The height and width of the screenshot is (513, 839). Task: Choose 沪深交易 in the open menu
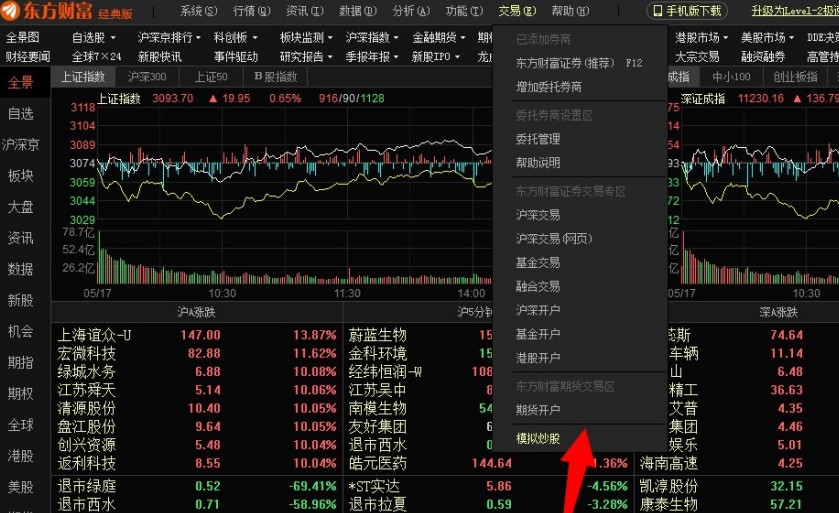click(538, 215)
